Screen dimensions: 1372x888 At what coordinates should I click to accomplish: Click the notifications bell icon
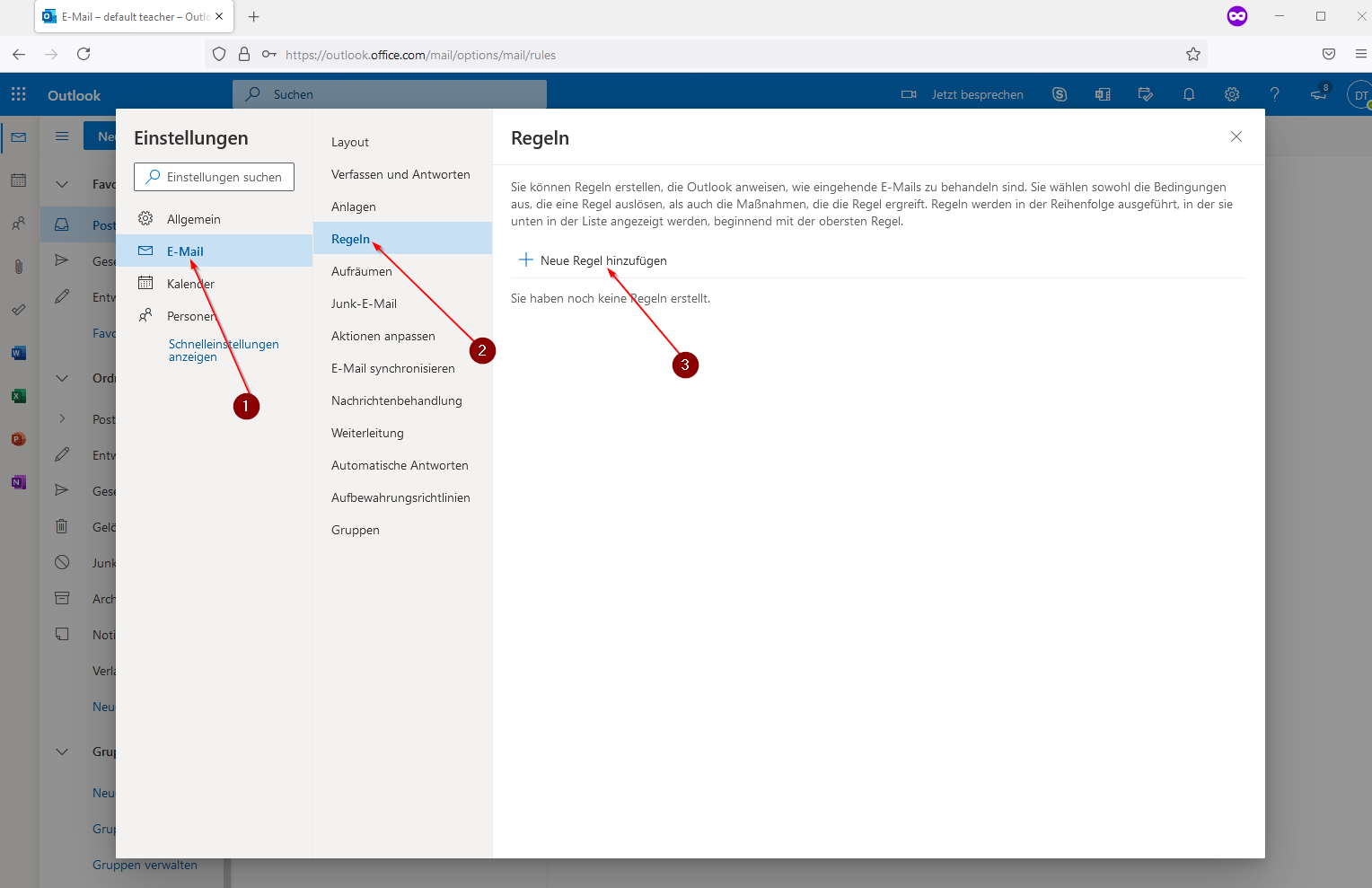[1189, 94]
